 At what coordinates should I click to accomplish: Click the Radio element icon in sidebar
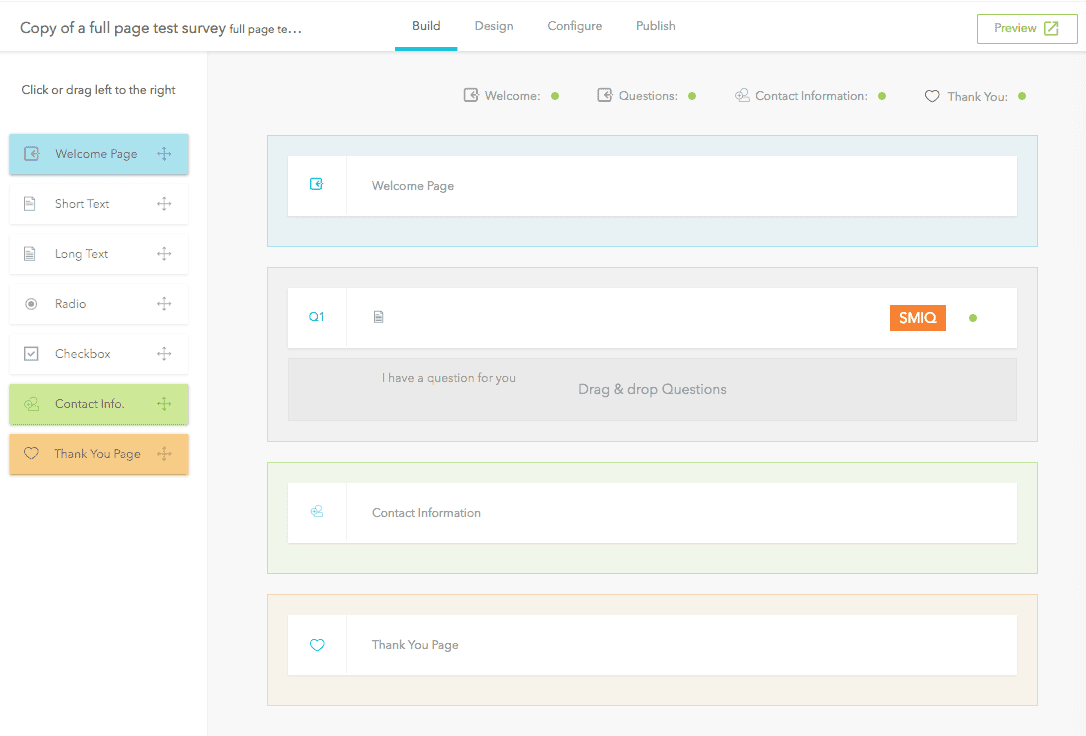pos(30,304)
